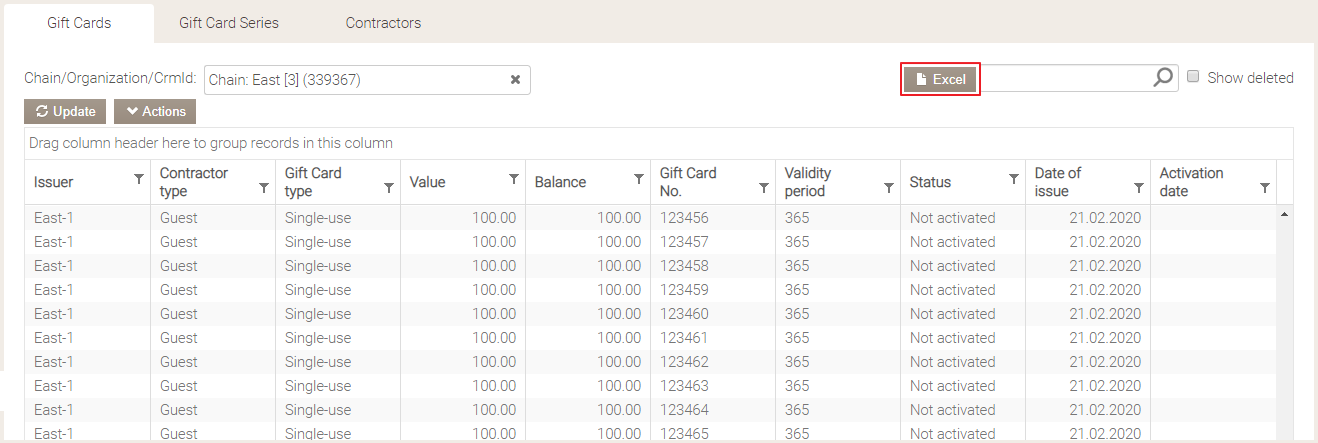Image resolution: width=1318 pixels, height=443 pixels.
Task: Open filter for Contractor type column
Action: [x=264, y=187]
